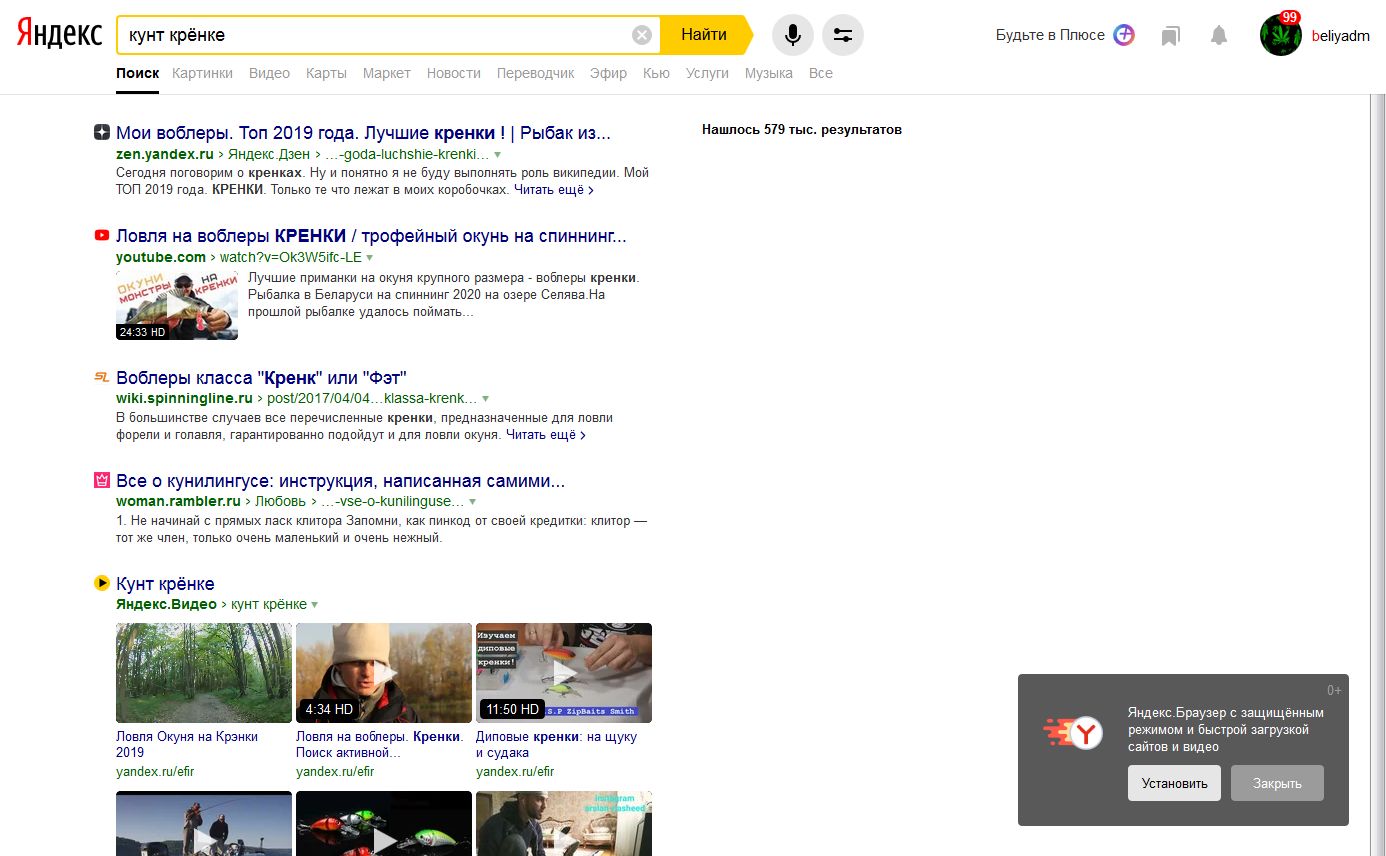Click the Яндекс.Видео play favicon
Image resolution: width=1386 pixels, height=856 pixels.
point(101,583)
